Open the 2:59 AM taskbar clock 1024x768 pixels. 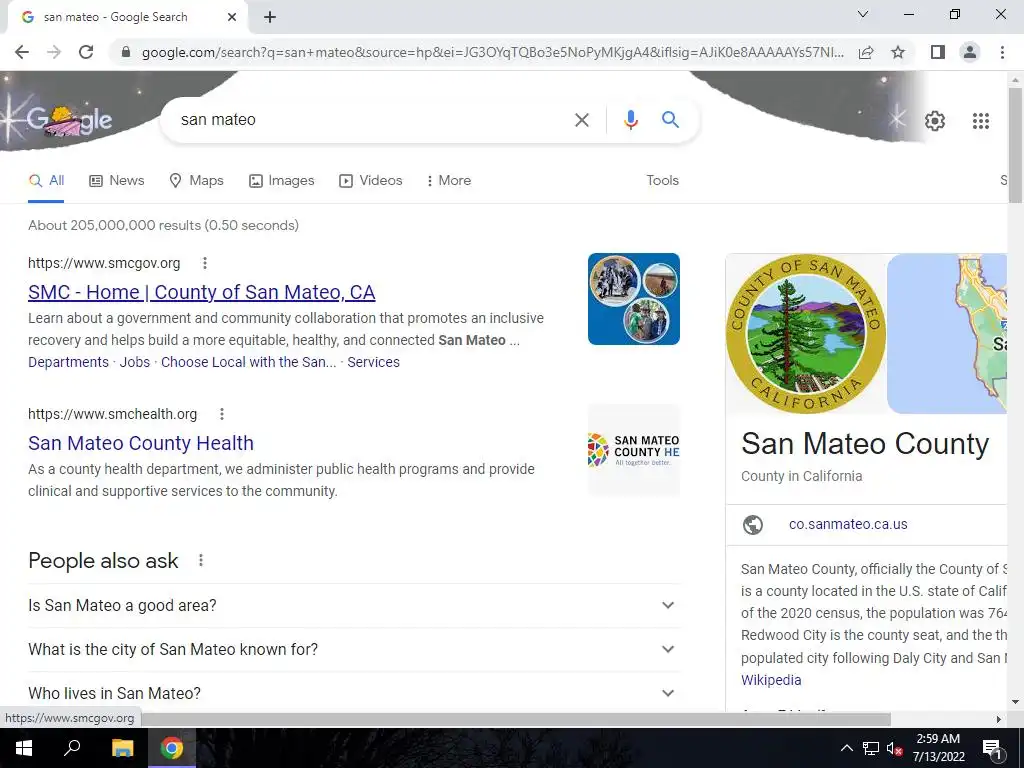[x=938, y=748]
